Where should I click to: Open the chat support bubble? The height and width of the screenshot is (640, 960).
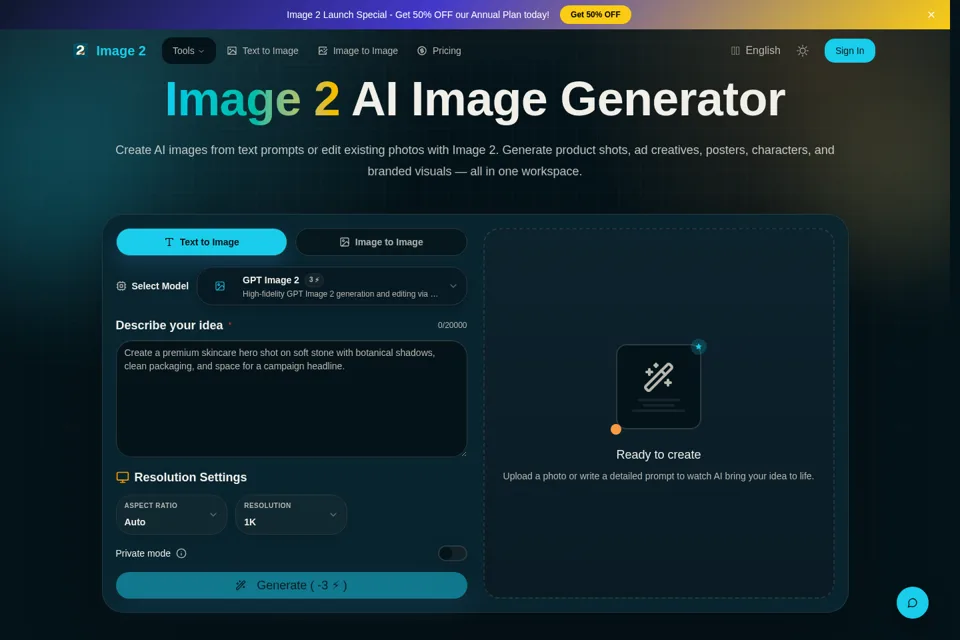pyautogui.click(x=912, y=603)
